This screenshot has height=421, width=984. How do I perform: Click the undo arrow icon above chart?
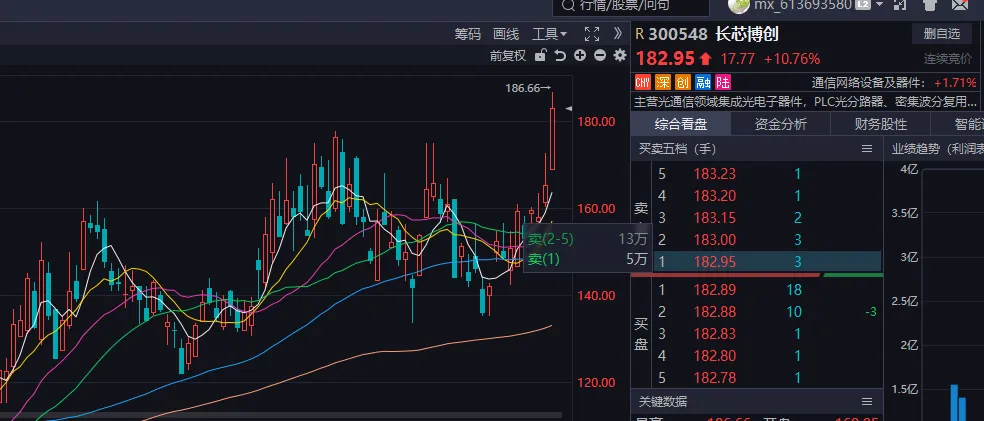tap(560, 55)
